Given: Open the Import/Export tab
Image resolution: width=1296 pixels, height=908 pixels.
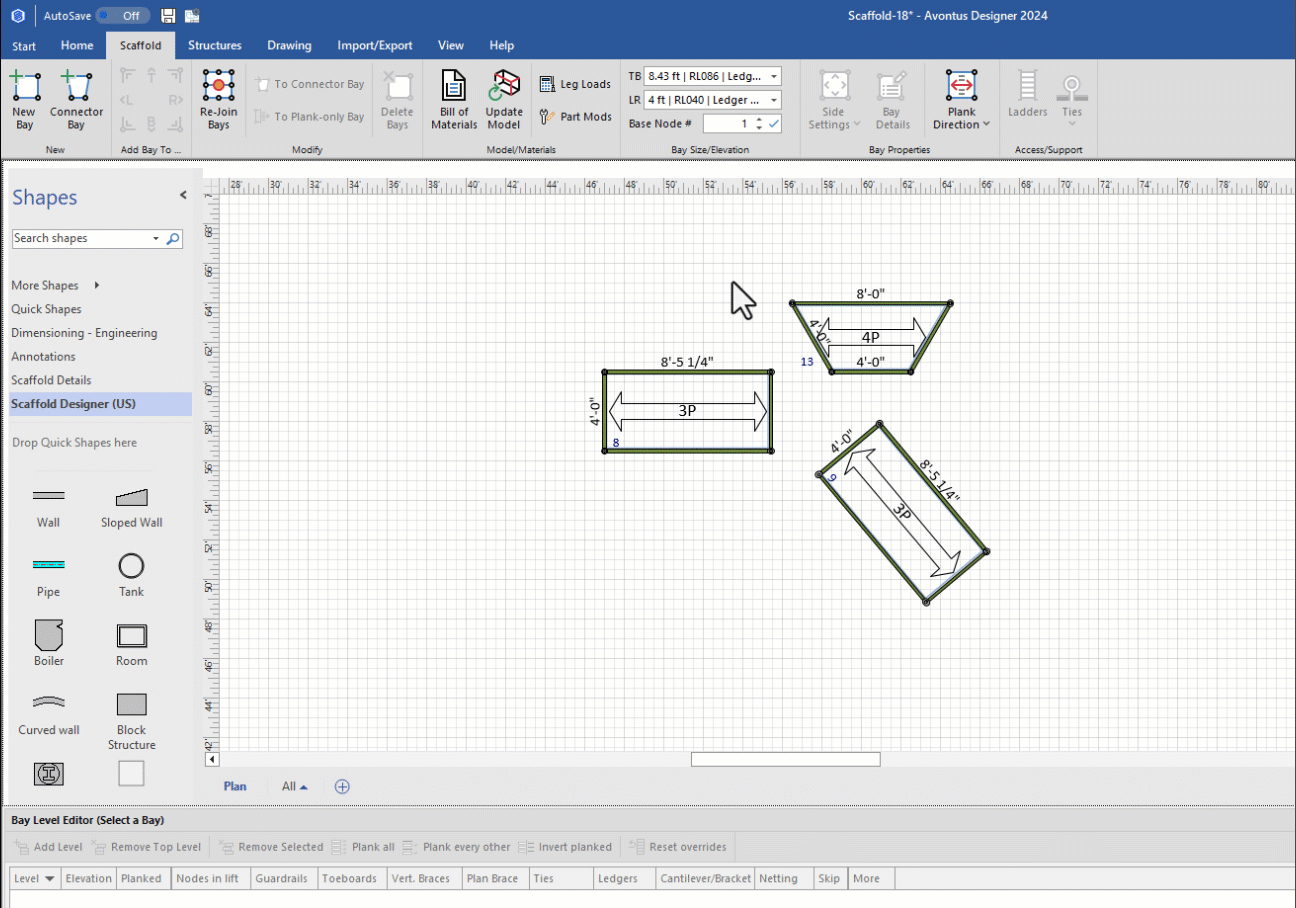Looking at the screenshot, I should (374, 45).
